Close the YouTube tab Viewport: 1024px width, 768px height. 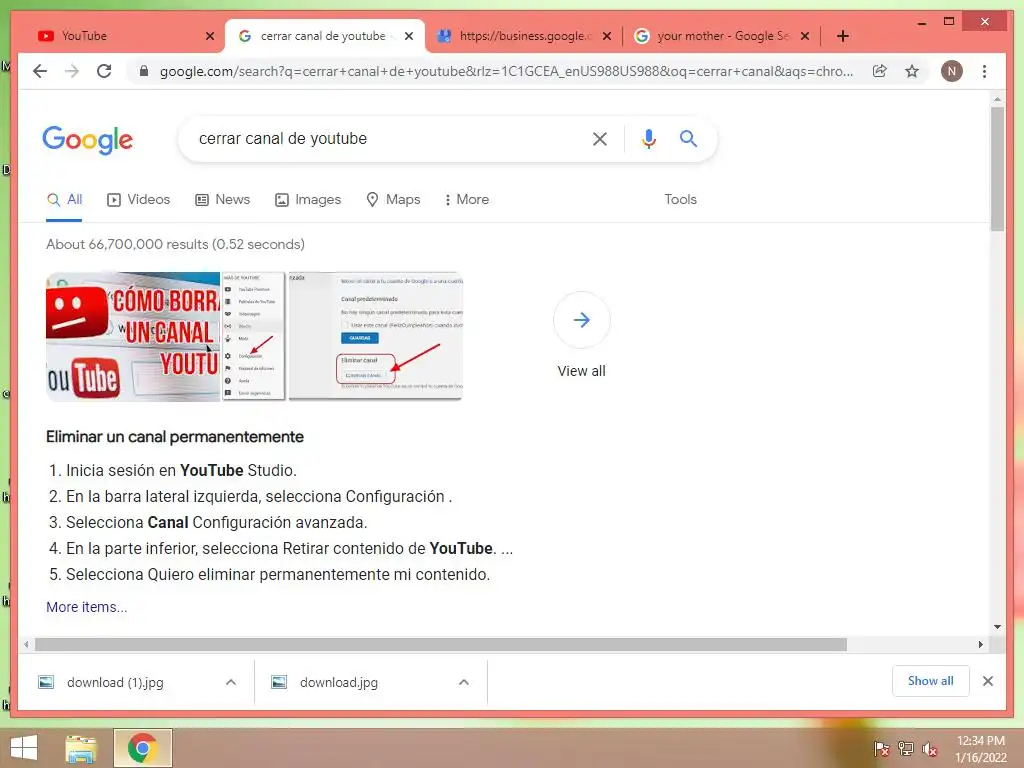(x=210, y=36)
